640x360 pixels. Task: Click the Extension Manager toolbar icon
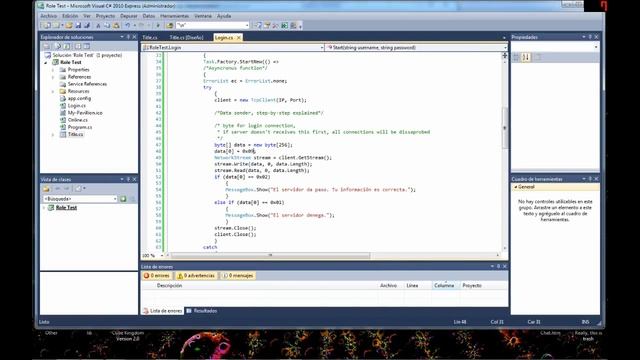293,25
